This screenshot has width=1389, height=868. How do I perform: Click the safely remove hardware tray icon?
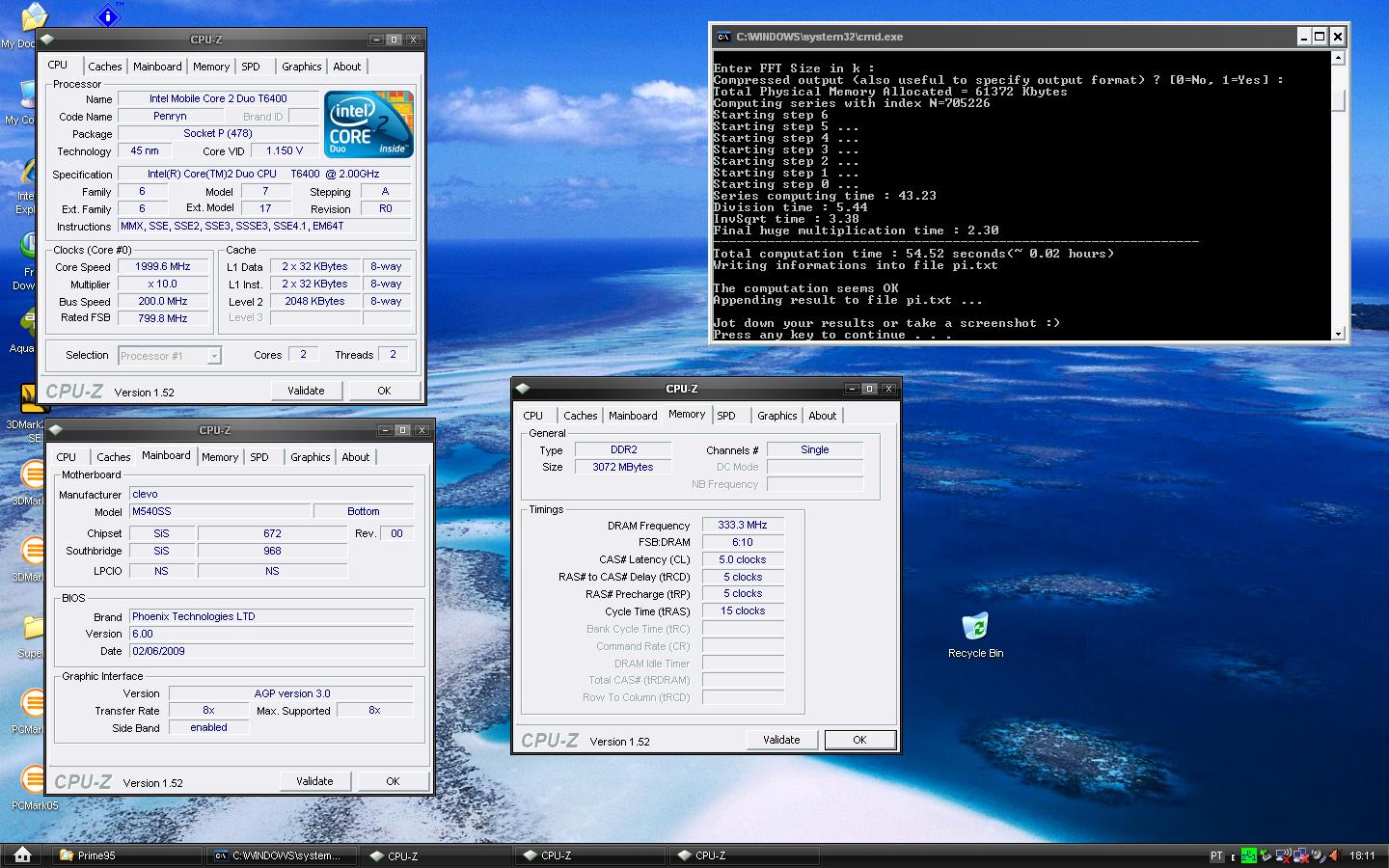tap(1266, 854)
